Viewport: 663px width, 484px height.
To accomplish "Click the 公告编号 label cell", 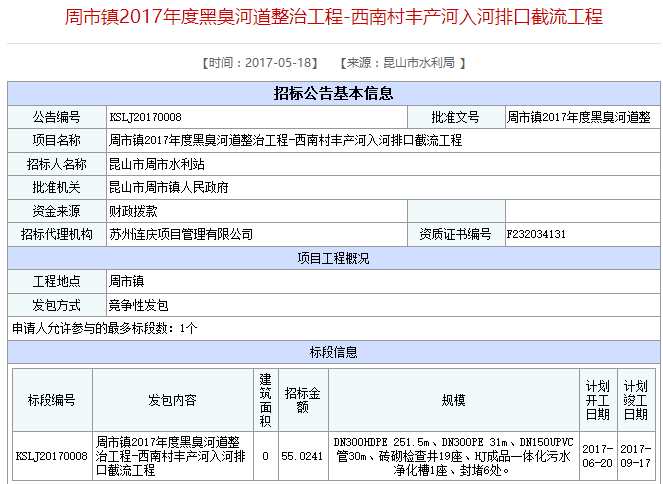I will [x=57, y=117].
